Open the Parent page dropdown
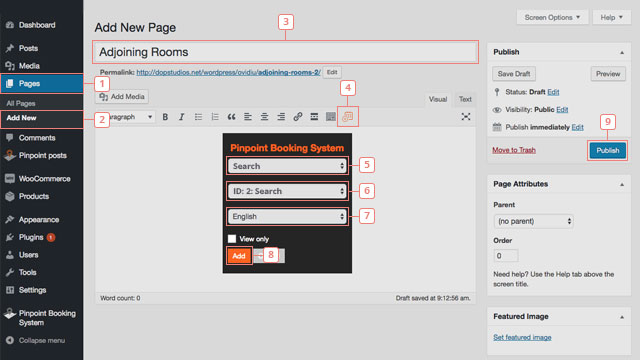 tap(533, 221)
